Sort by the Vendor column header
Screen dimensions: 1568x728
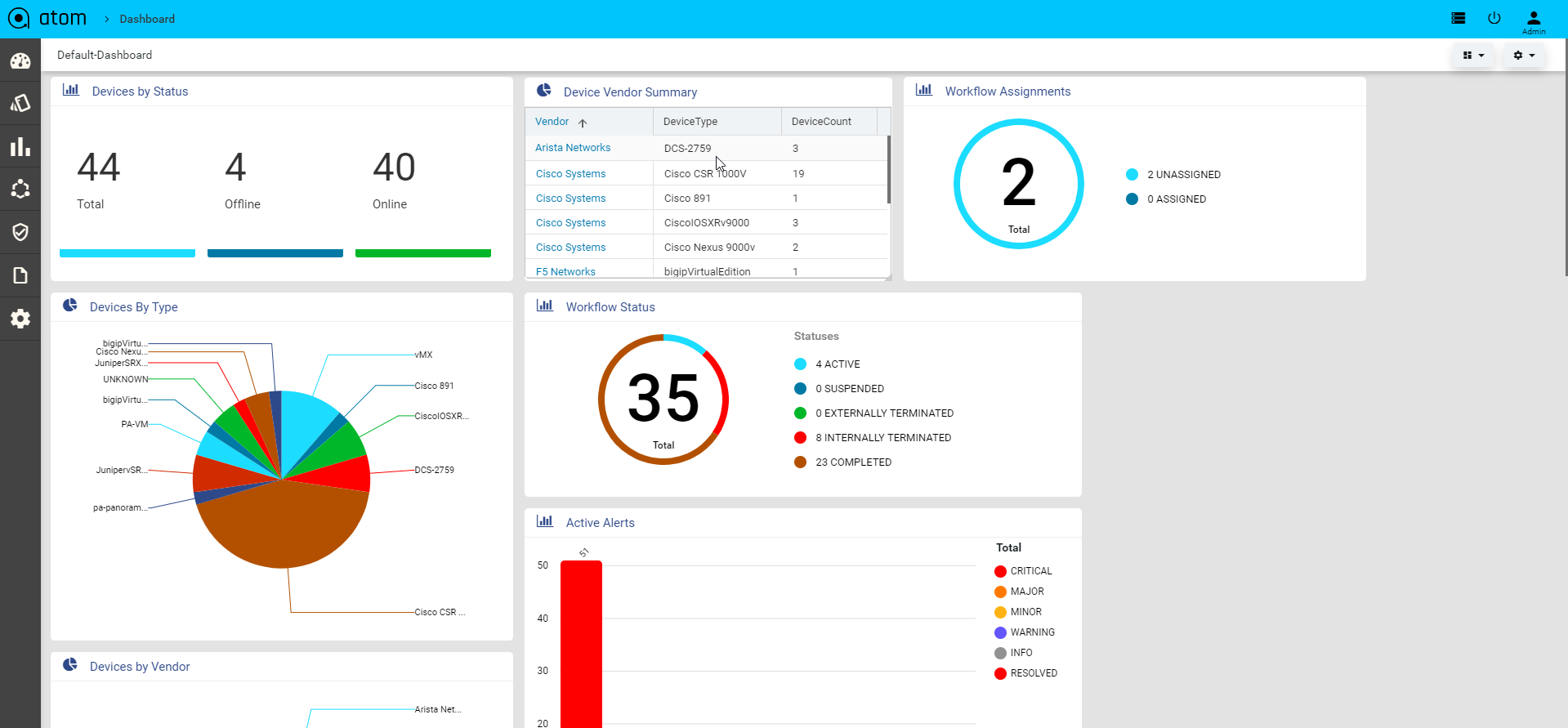click(552, 121)
